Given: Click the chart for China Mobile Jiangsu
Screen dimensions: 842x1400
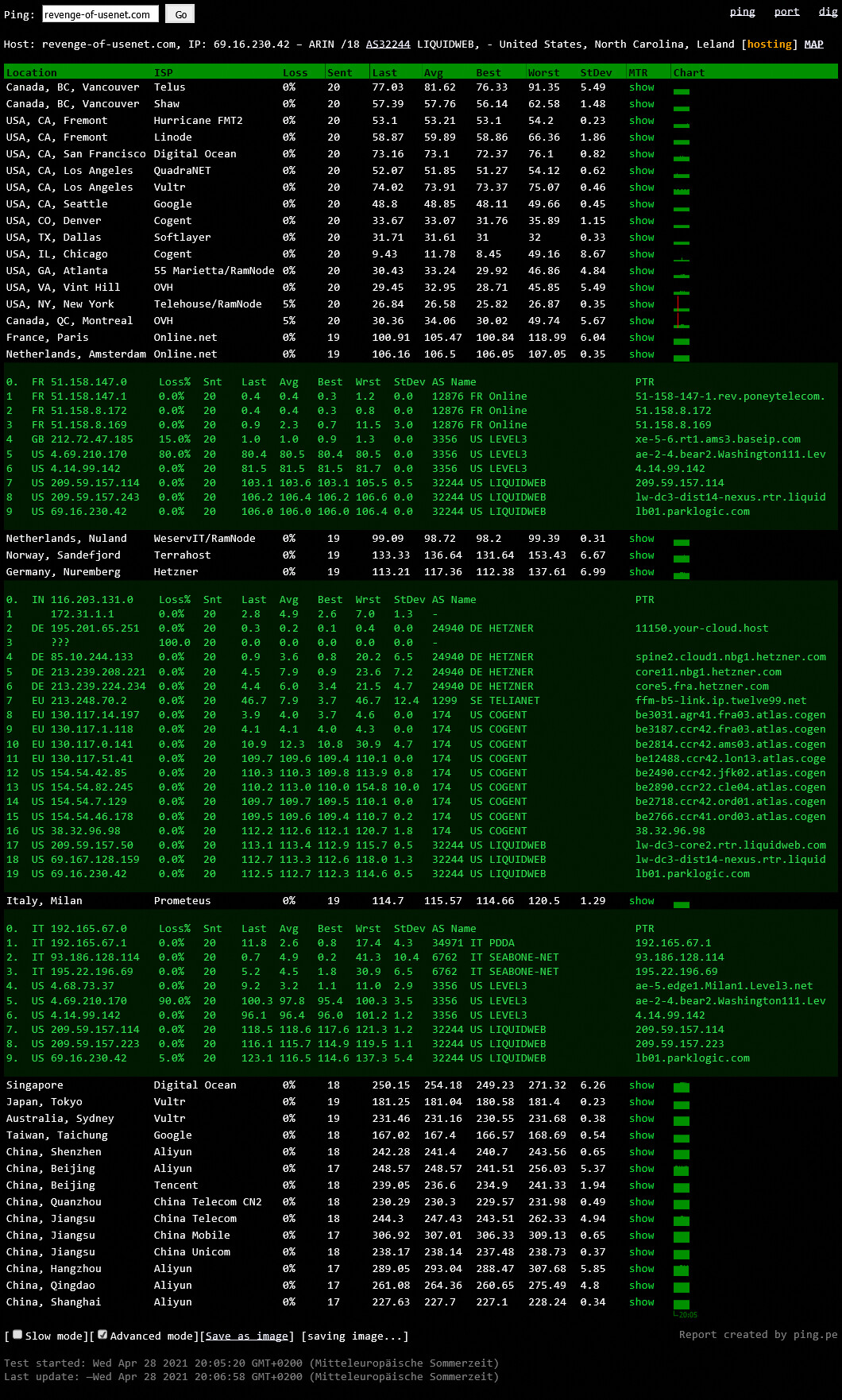Looking at the screenshot, I should pyautogui.click(x=681, y=1237).
